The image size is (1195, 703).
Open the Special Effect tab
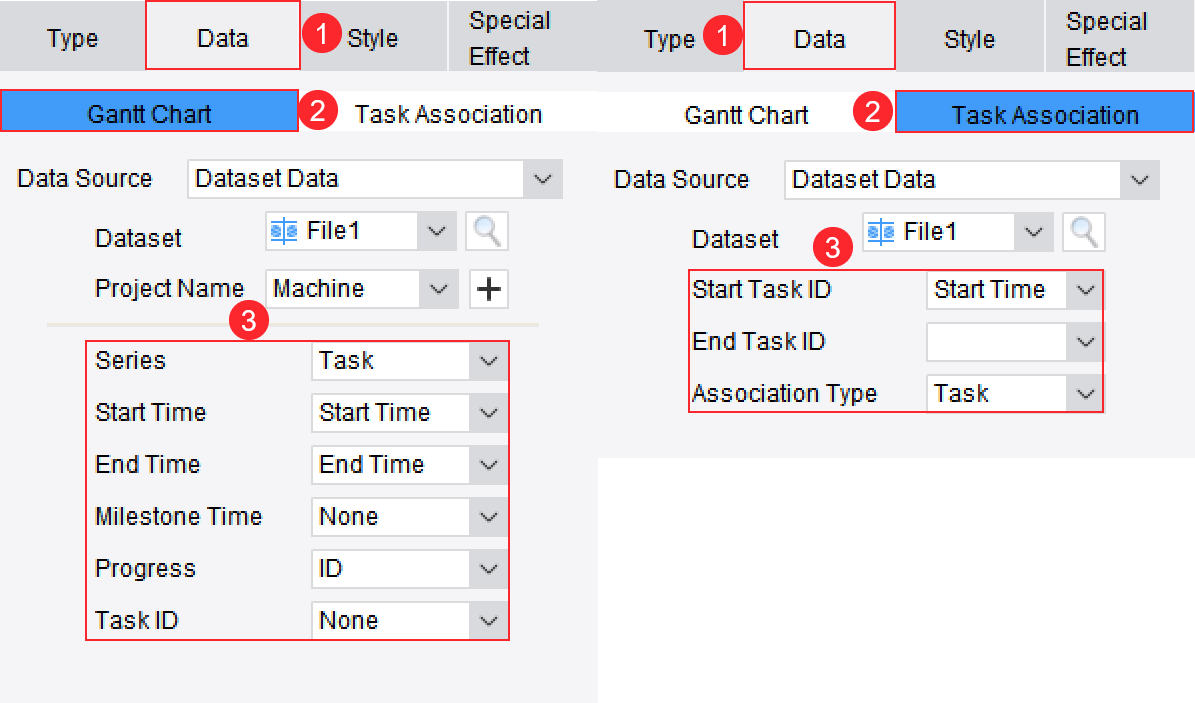[510, 35]
